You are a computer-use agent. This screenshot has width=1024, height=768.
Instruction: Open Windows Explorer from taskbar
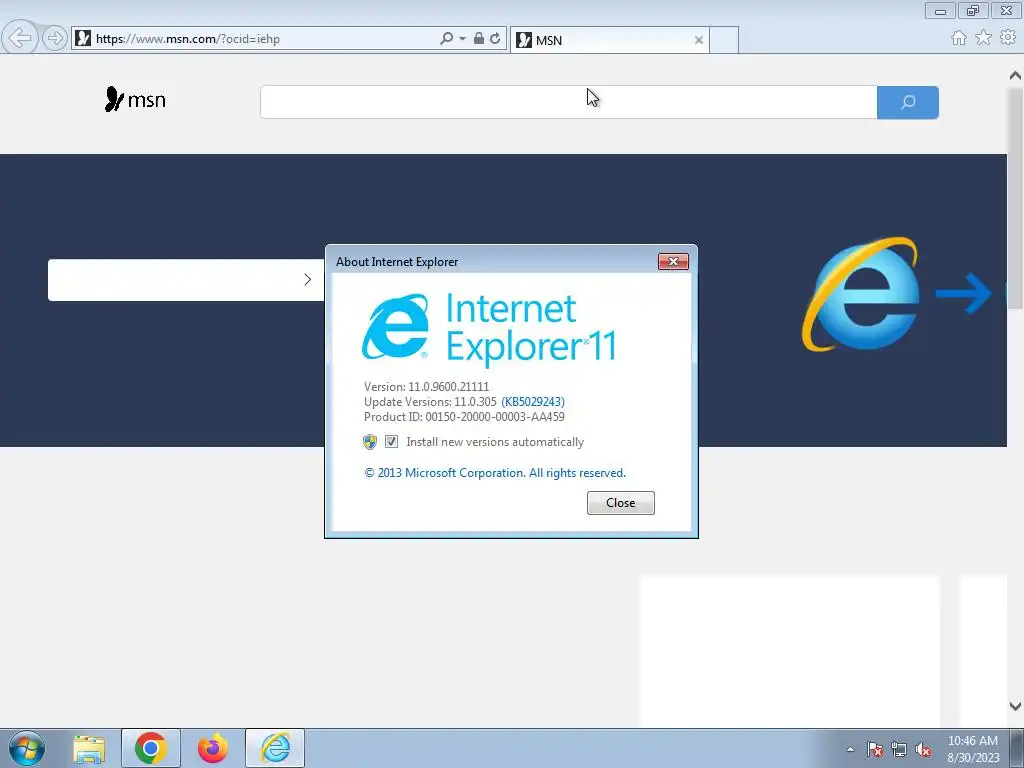[89, 748]
